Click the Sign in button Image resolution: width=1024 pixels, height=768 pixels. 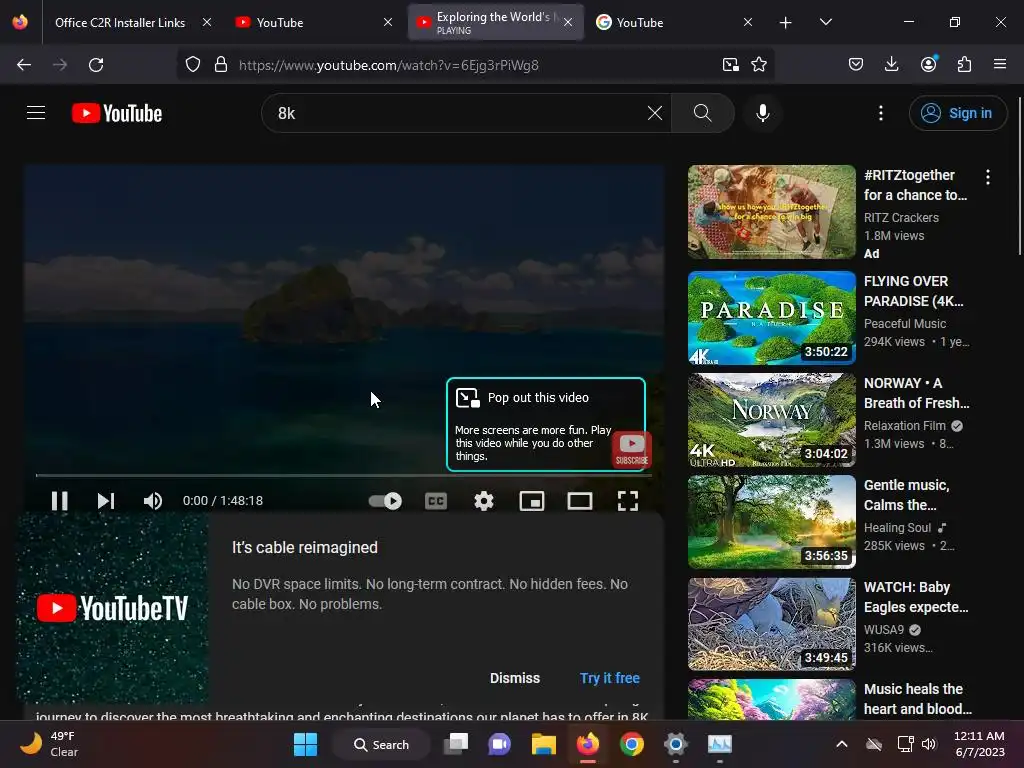tap(957, 113)
